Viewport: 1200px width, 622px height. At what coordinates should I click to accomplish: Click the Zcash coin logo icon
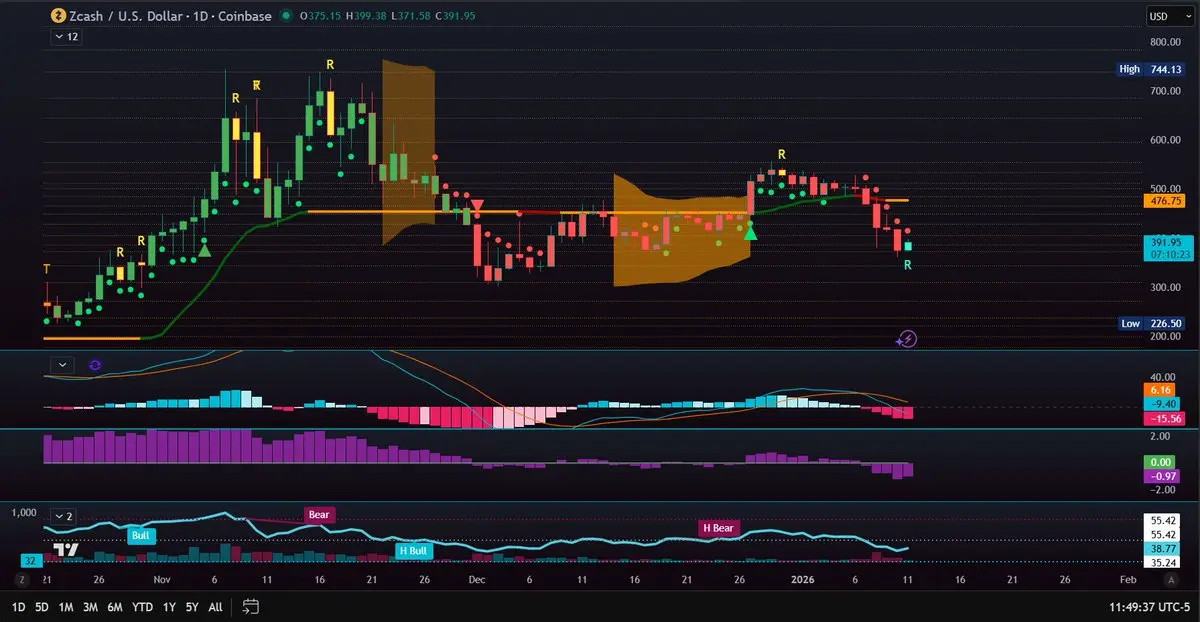pos(60,16)
